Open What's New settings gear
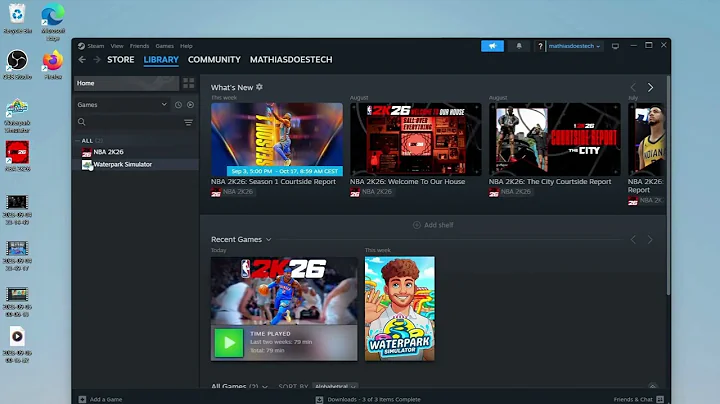The width and height of the screenshot is (720, 404). (259, 87)
